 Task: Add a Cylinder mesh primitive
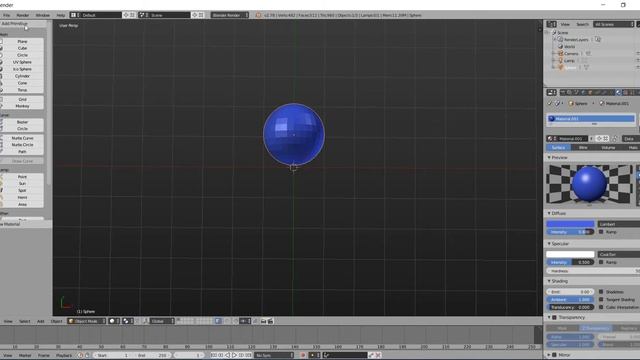22,76
